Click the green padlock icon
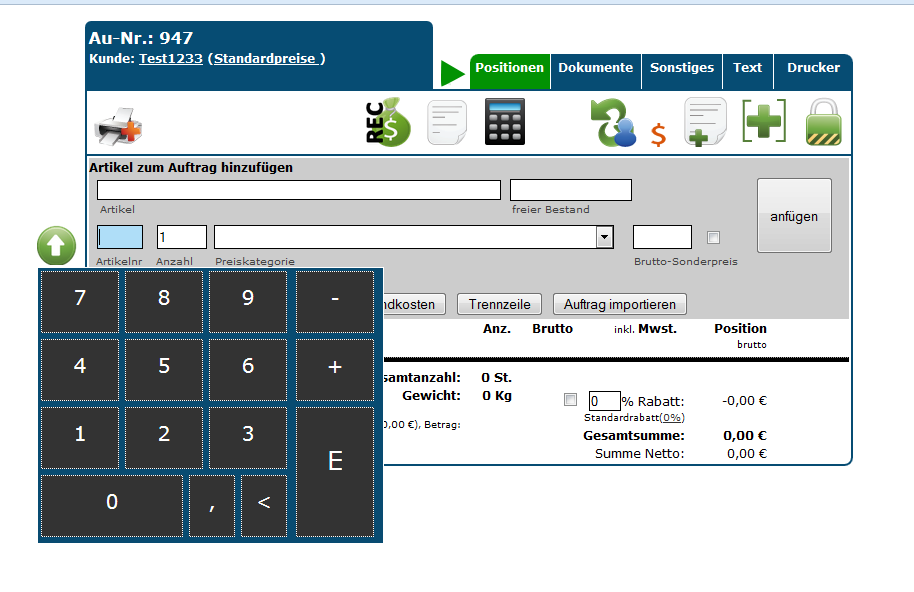Viewport: 914px width, 592px height. 823,123
